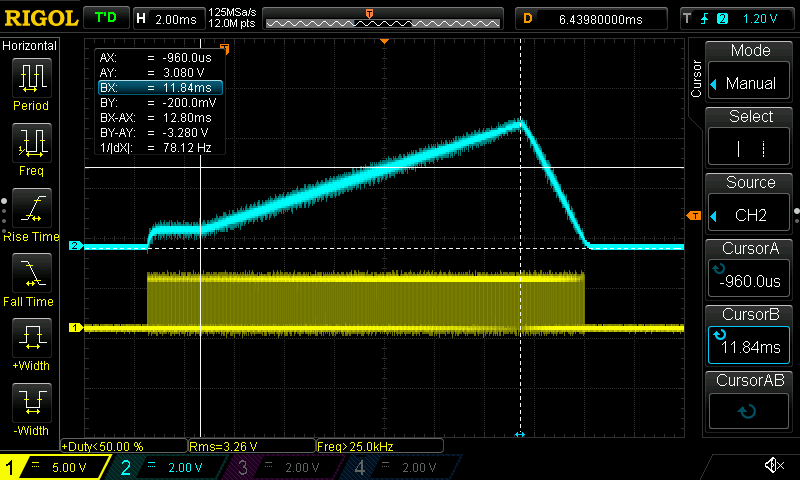Open the cursor Select type button

[x=749, y=148]
